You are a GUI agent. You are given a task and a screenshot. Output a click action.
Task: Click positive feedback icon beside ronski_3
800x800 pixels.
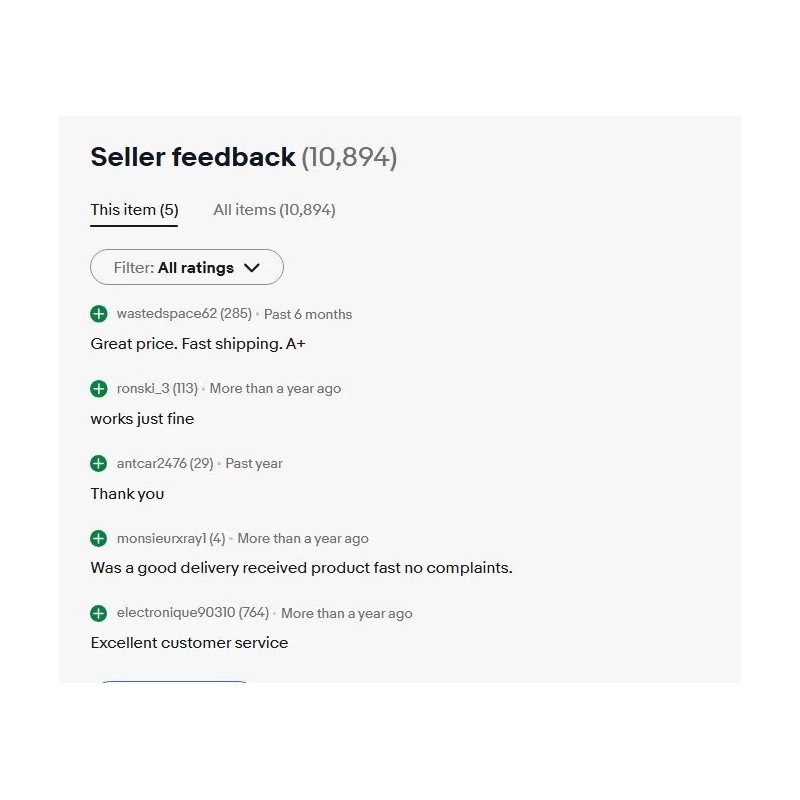coord(98,389)
